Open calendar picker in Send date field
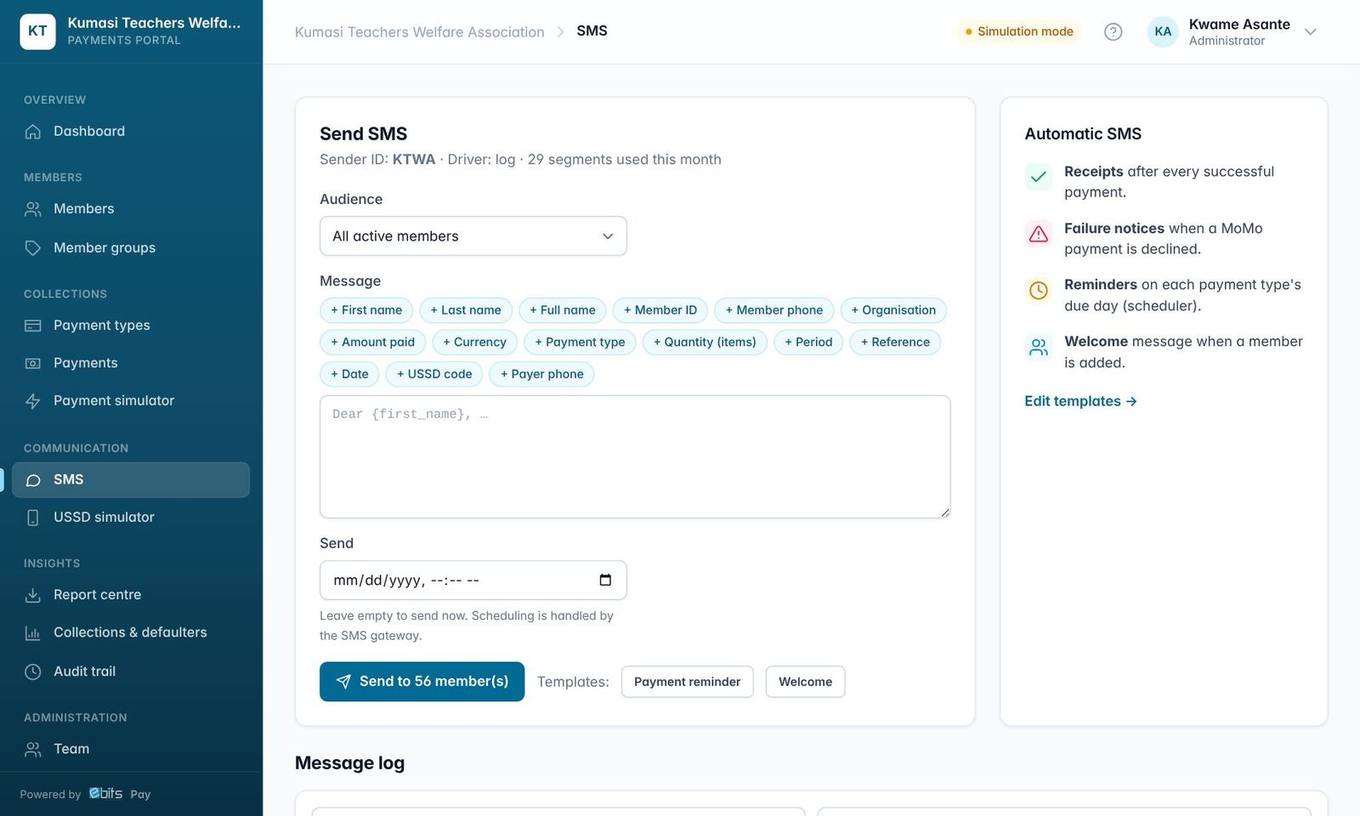 [x=605, y=580]
